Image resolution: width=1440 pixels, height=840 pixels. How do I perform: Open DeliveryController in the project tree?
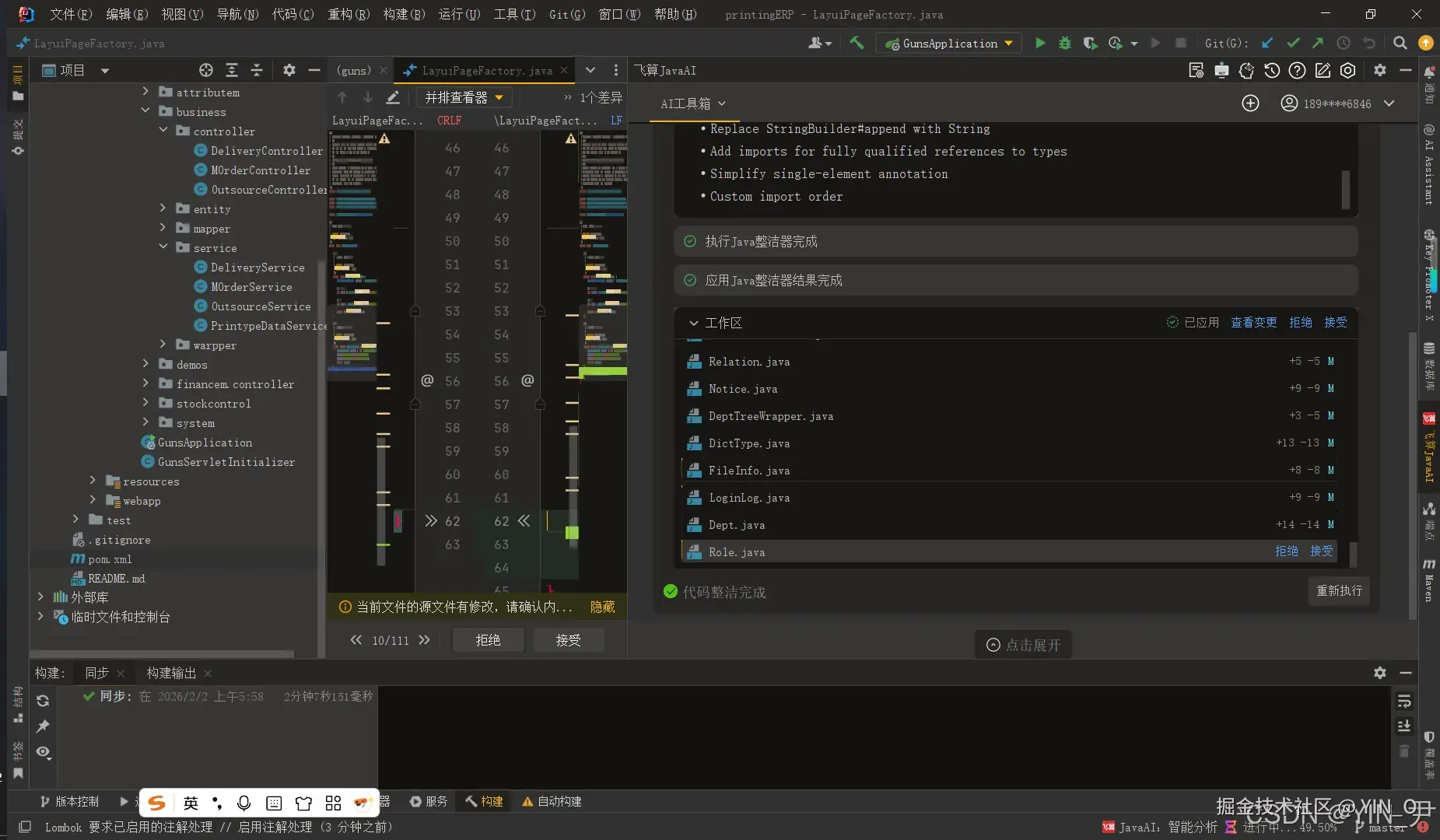pyautogui.click(x=259, y=150)
